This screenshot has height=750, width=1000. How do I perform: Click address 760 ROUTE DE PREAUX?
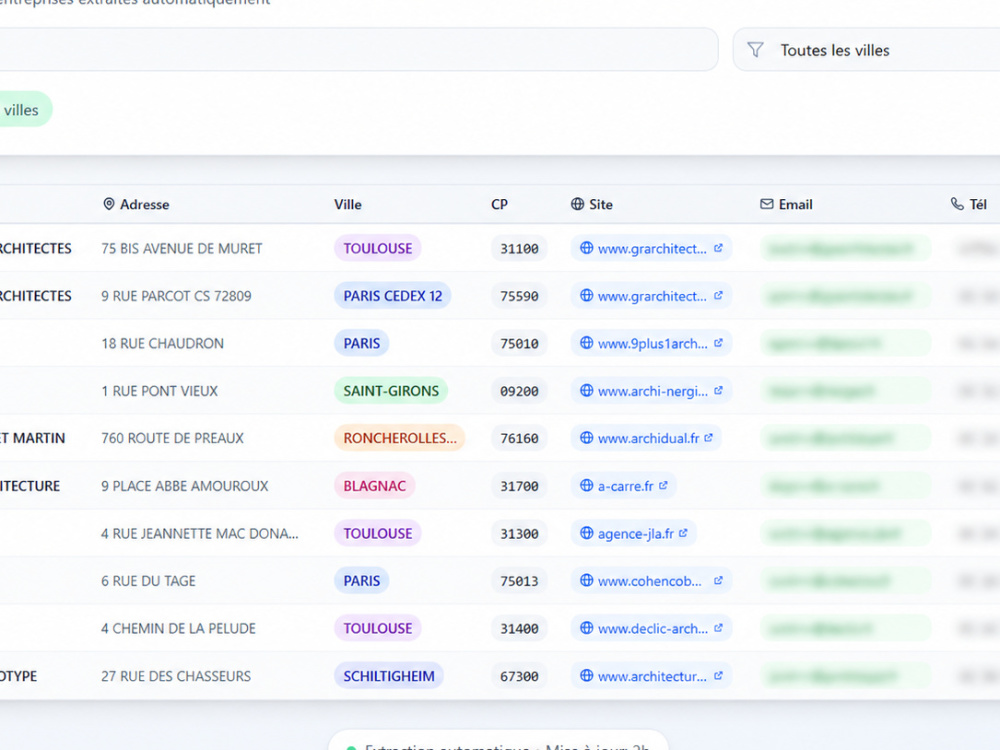point(172,438)
